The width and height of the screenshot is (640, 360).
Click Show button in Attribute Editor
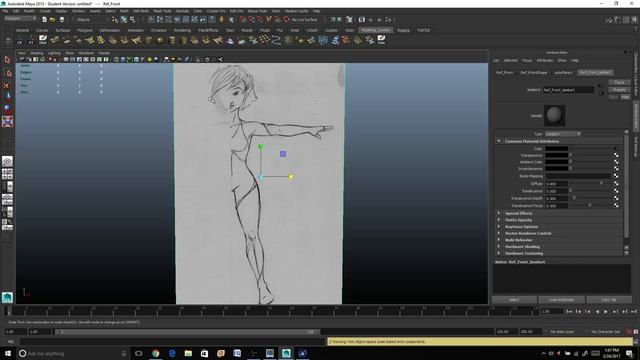tap(613, 97)
